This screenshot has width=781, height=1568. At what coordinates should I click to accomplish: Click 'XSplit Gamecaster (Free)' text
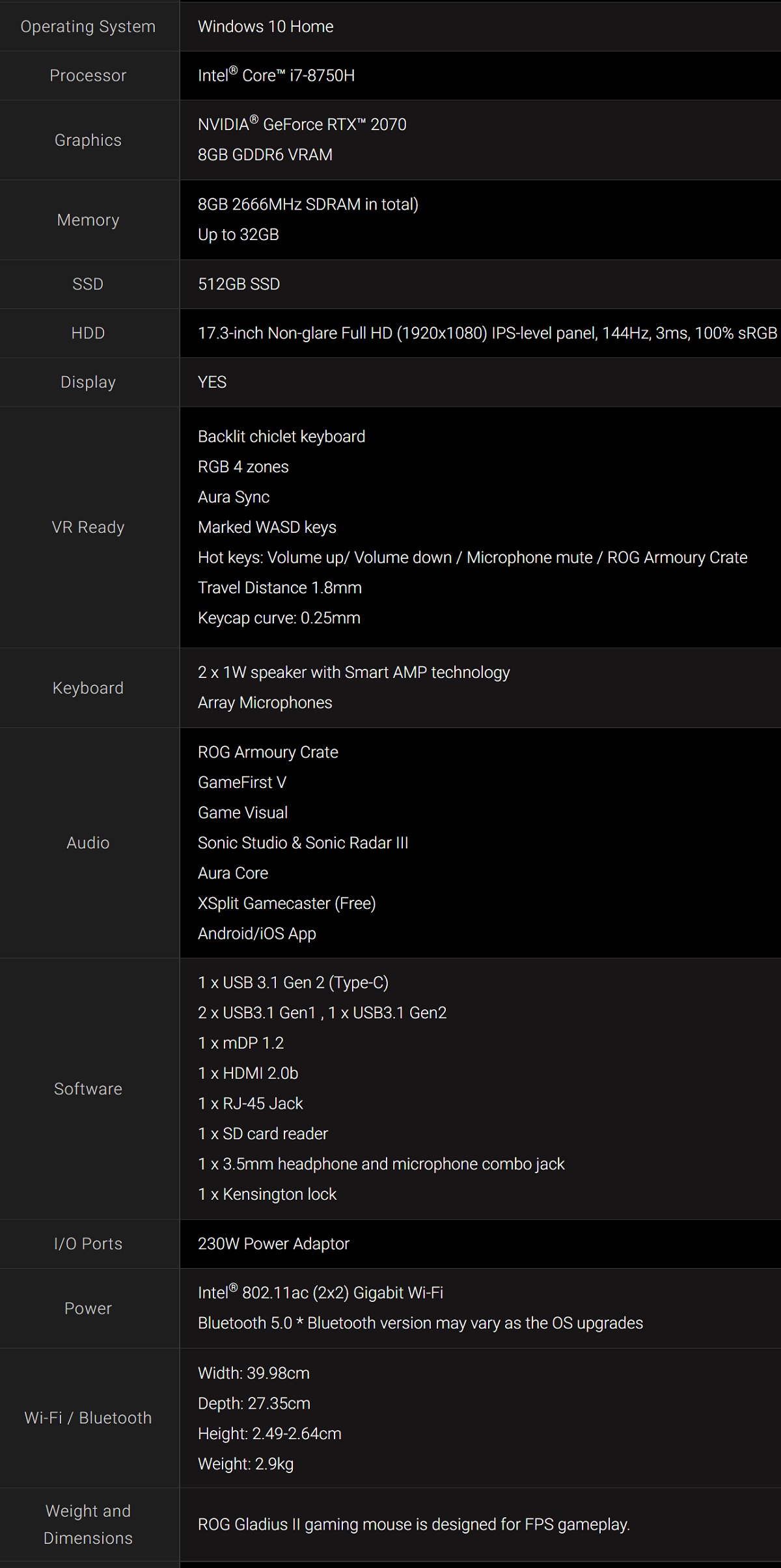(x=287, y=904)
